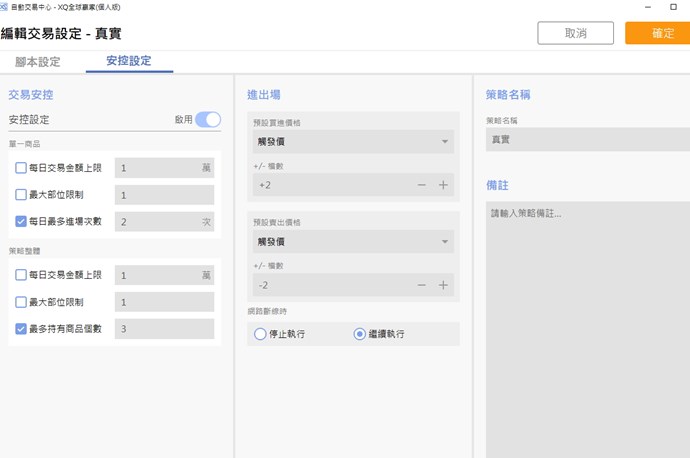
Task: Uncheck 每日最多進場次數 checkbox
Action: tap(21, 221)
